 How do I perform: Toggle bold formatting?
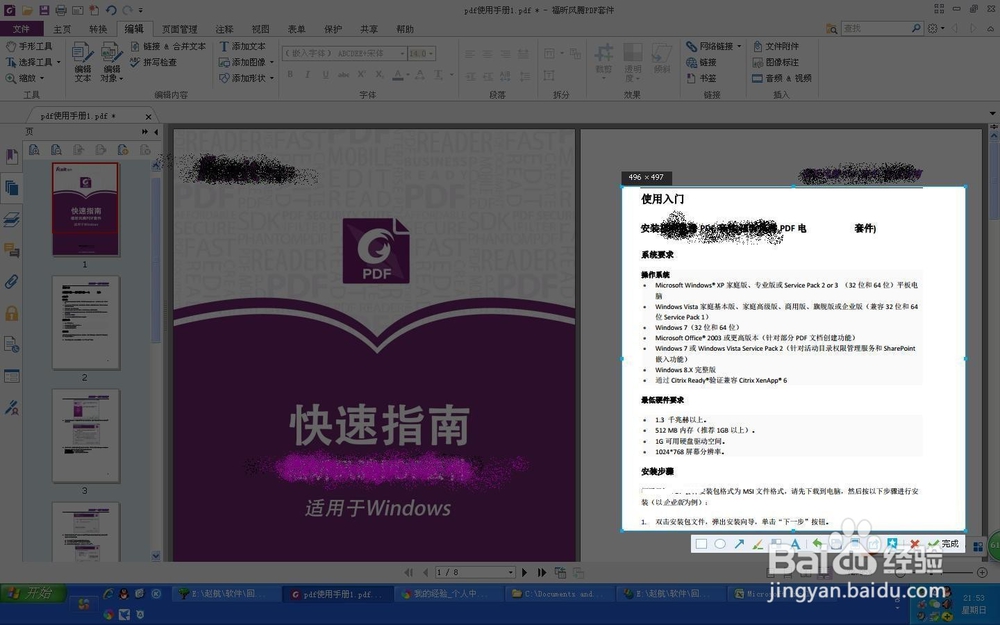(x=290, y=75)
